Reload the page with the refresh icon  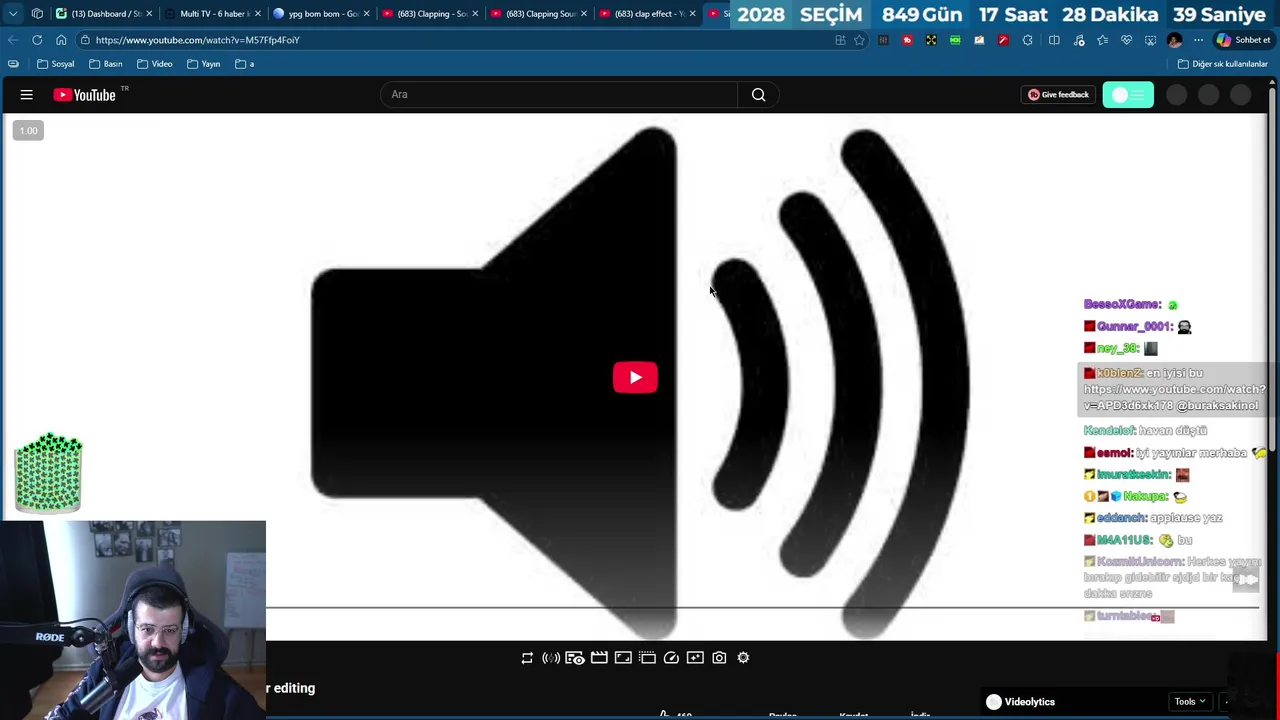coord(37,40)
